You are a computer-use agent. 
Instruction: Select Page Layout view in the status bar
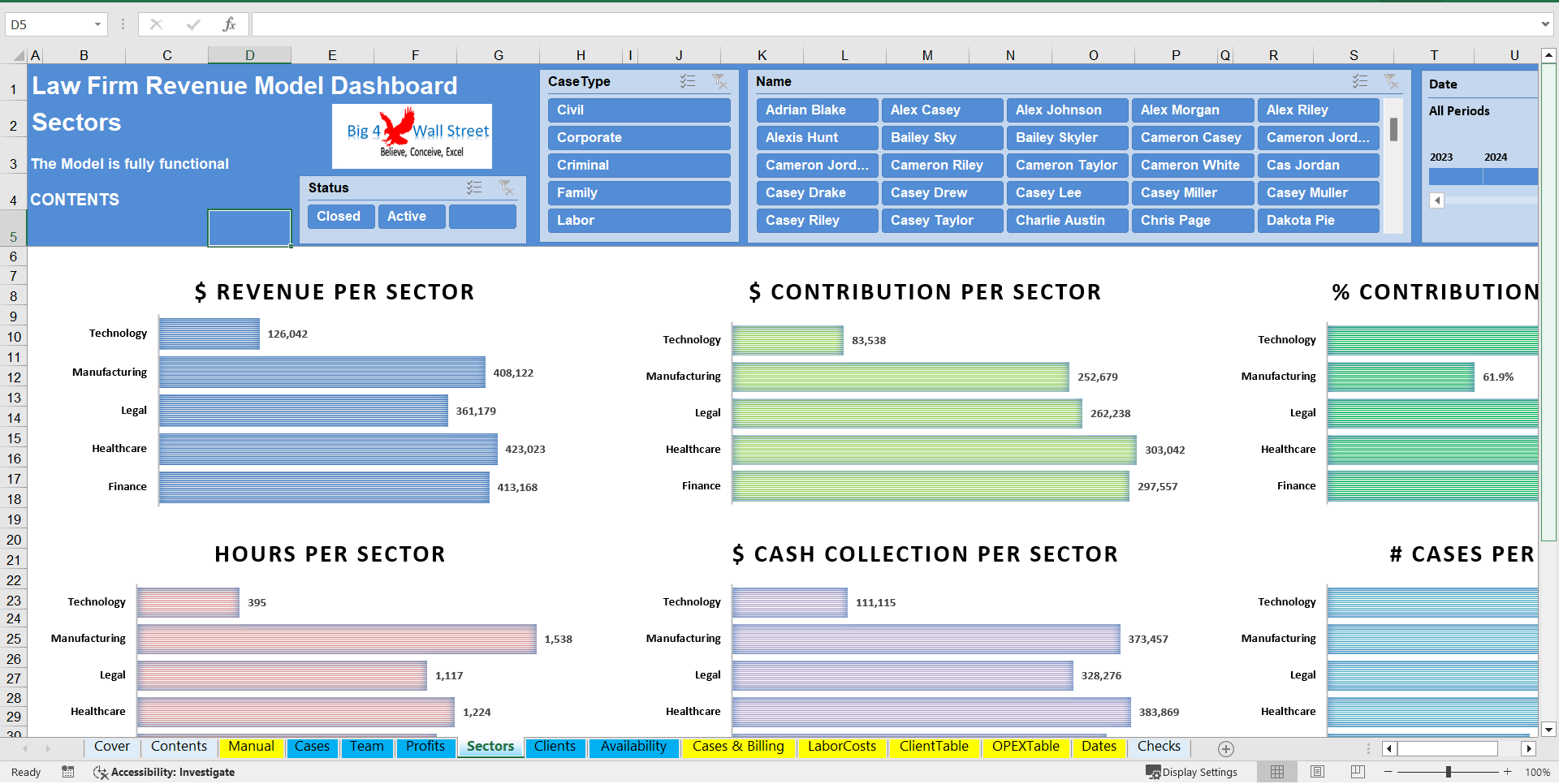(1316, 772)
